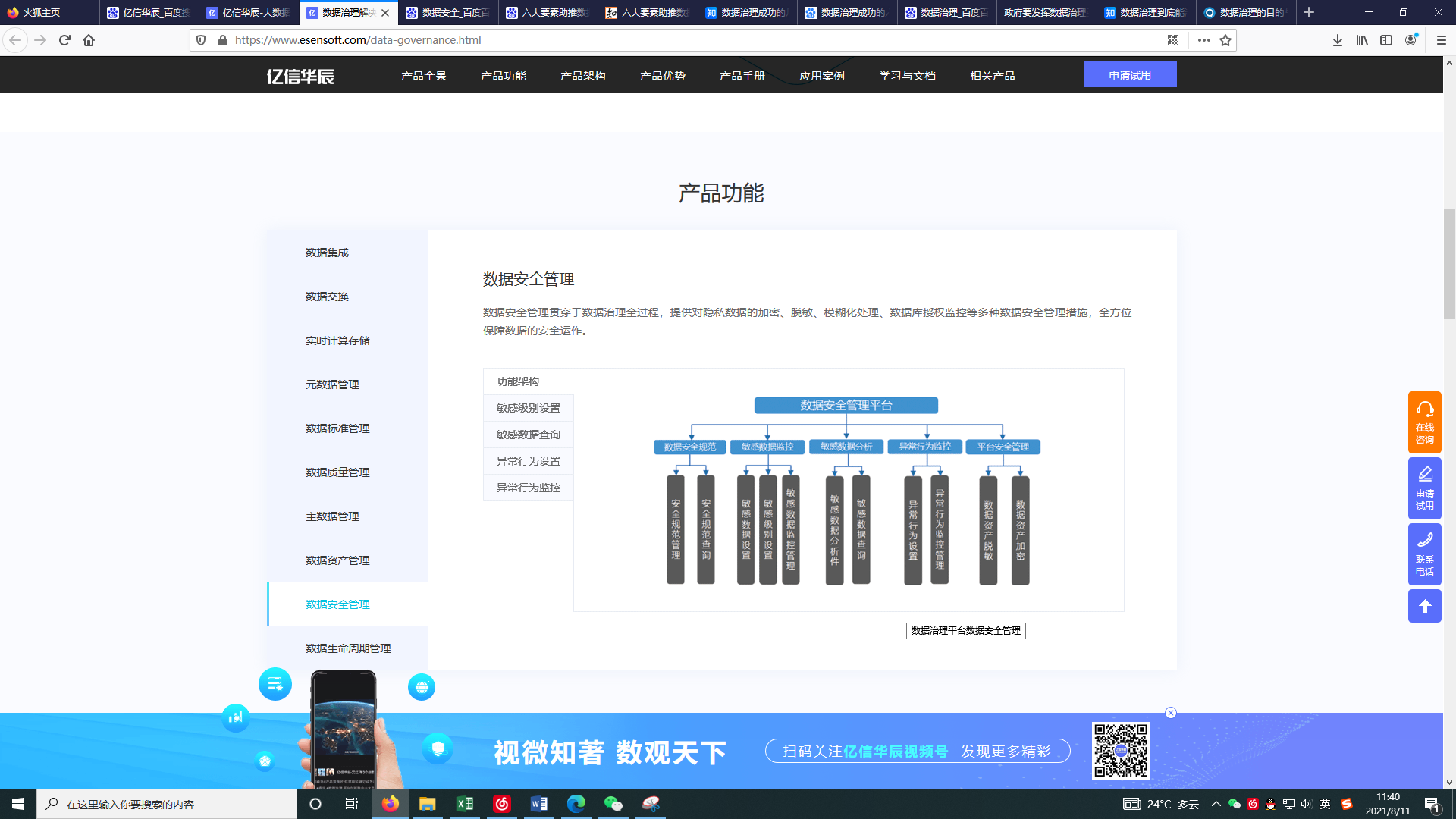Screen dimensions: 1456x819
Task: Click the online consultation headset button
Action: pyautogui.click(x=1424, y=422)
